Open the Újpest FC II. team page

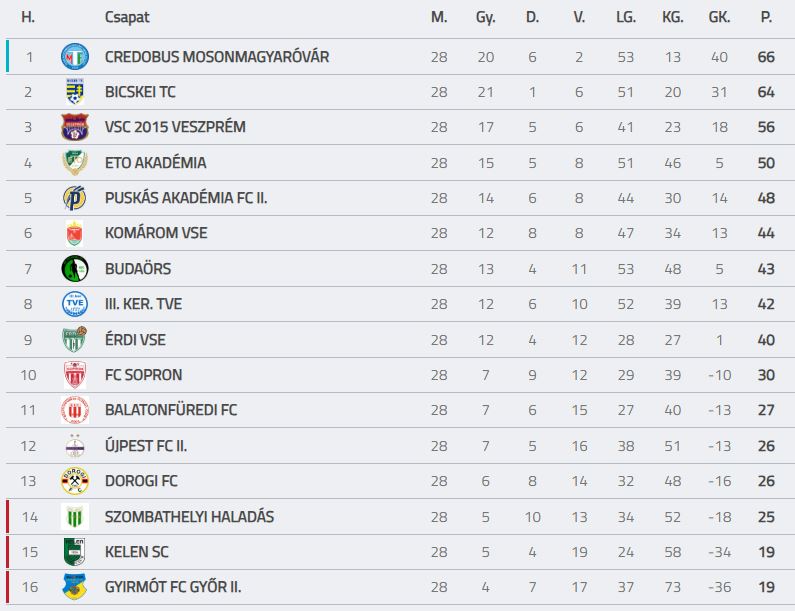146,445
